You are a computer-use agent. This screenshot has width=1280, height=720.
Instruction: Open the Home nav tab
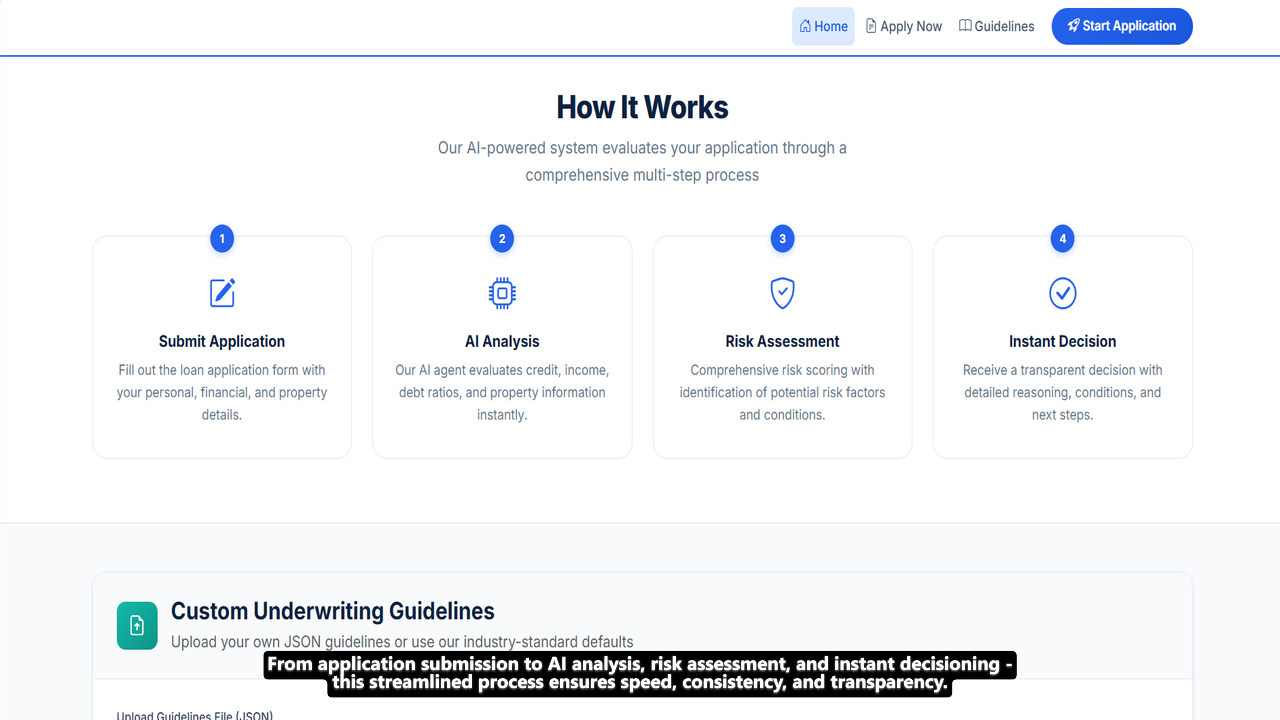823,26
